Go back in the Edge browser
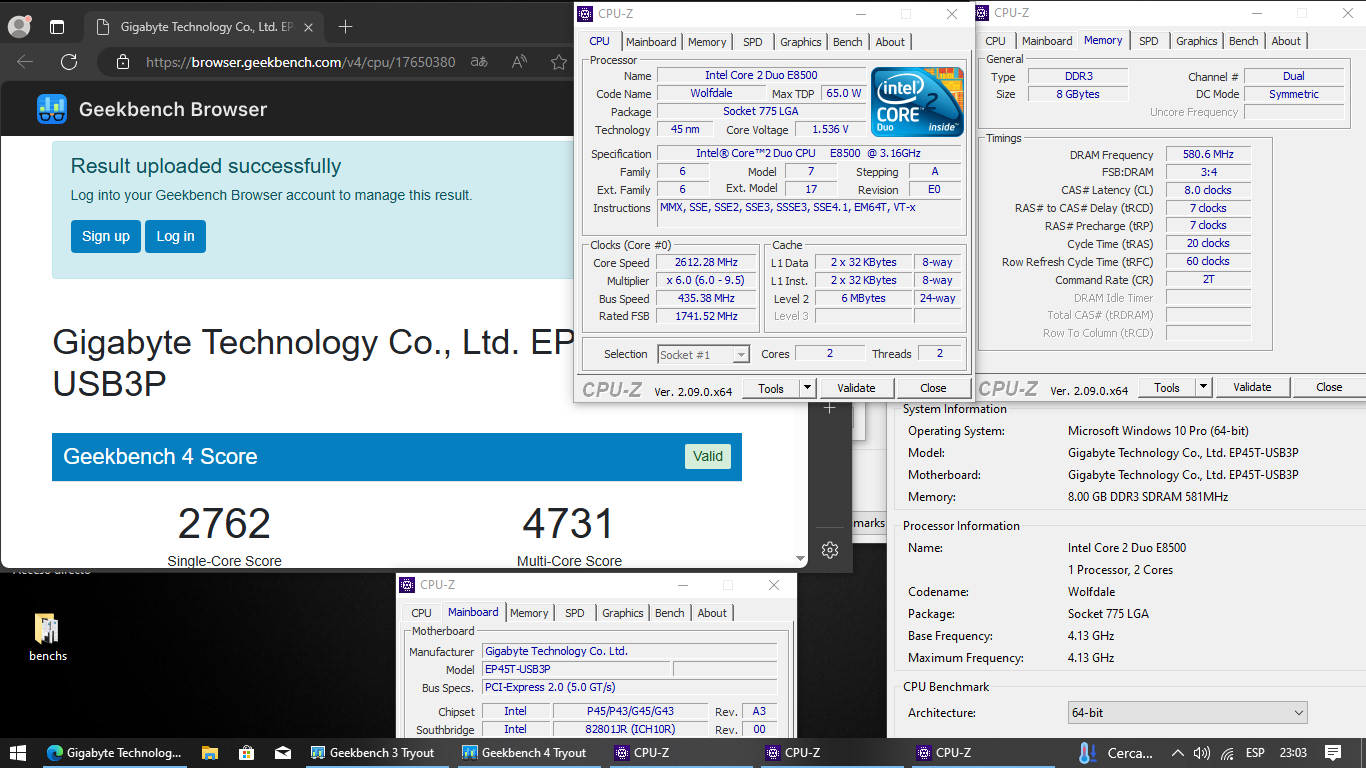This screenshot has height=768, width=1366. coord(25,62)
